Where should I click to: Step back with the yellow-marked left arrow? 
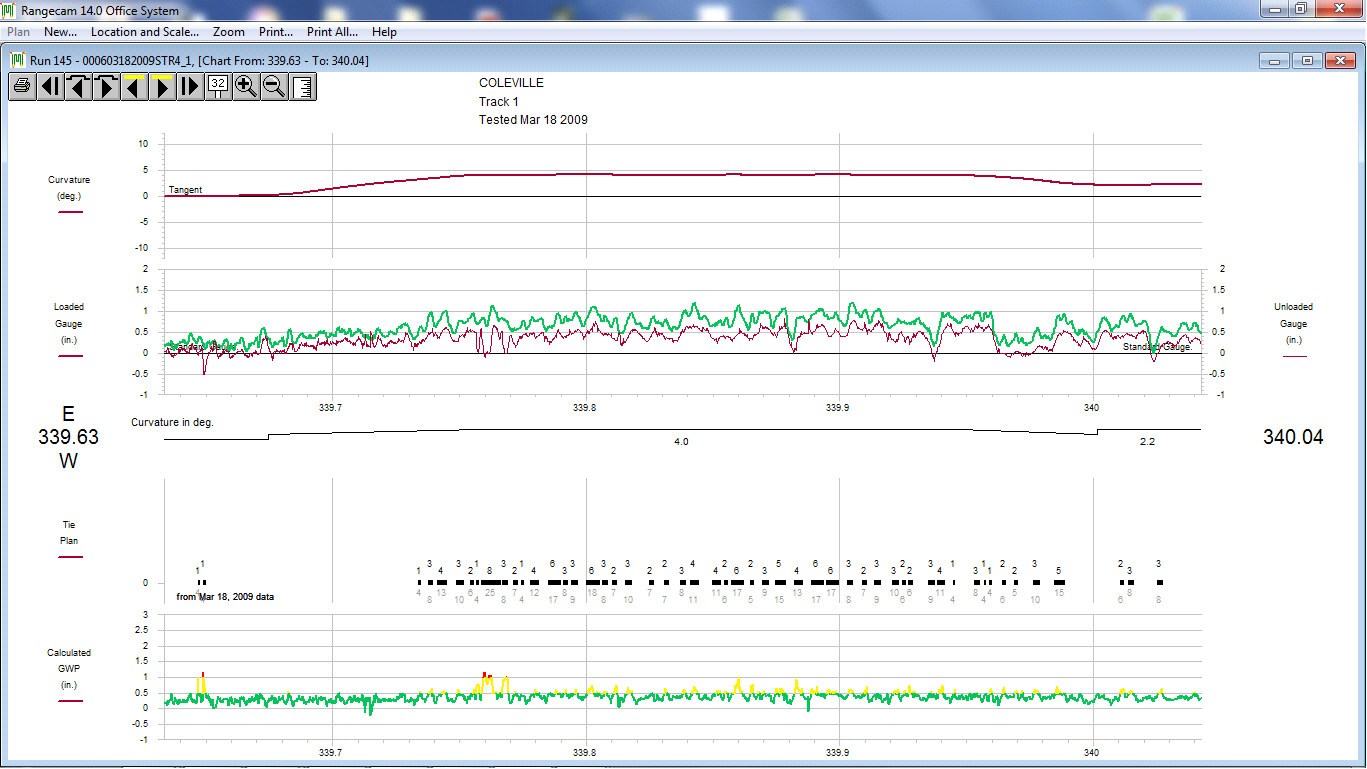[x=134, y=87]
